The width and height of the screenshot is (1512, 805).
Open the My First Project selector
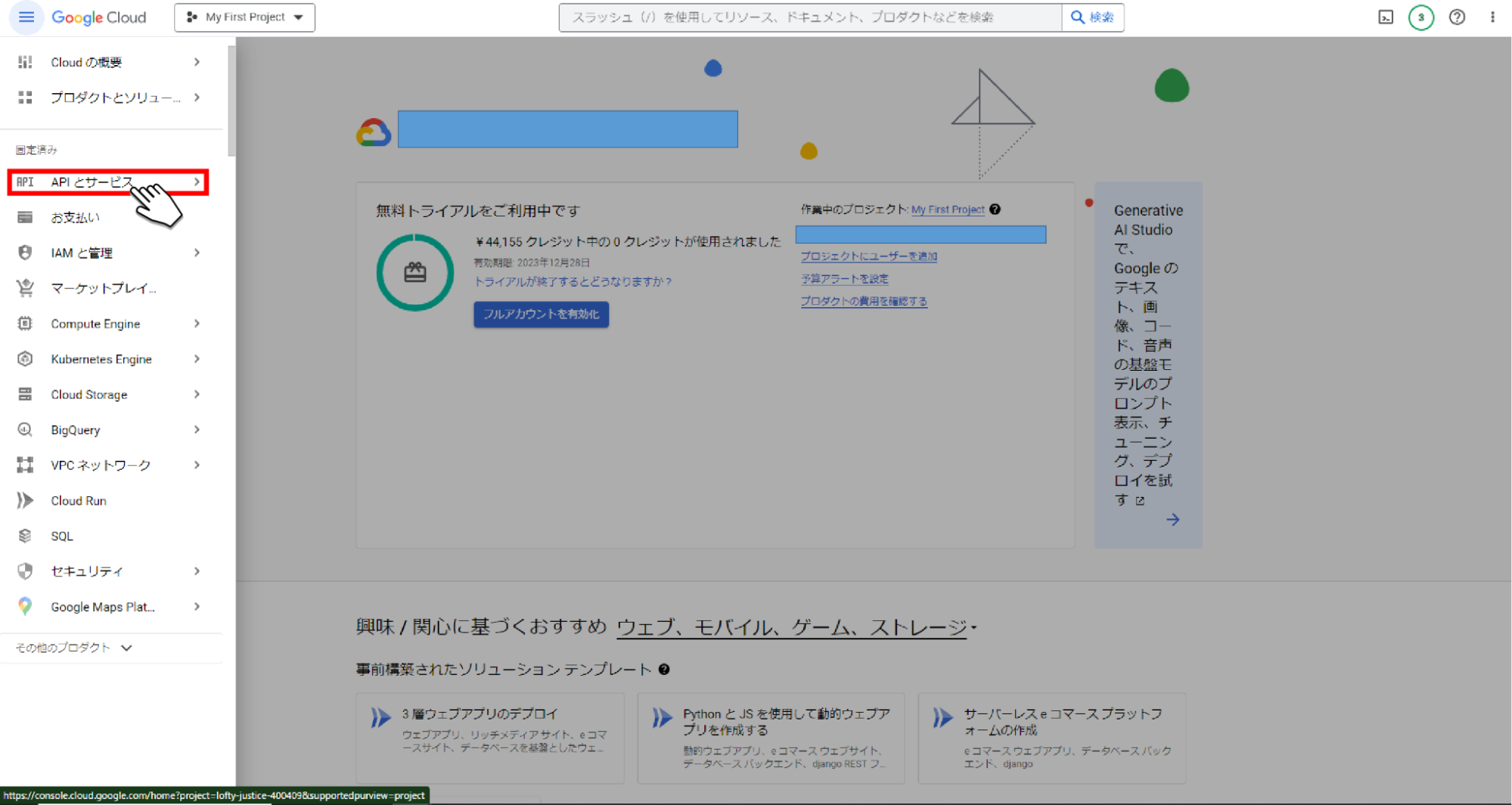(x=244, y=17)
